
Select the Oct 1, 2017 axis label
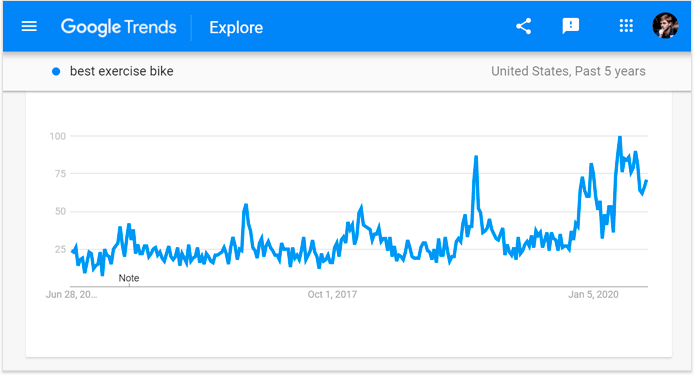[332, 294]
